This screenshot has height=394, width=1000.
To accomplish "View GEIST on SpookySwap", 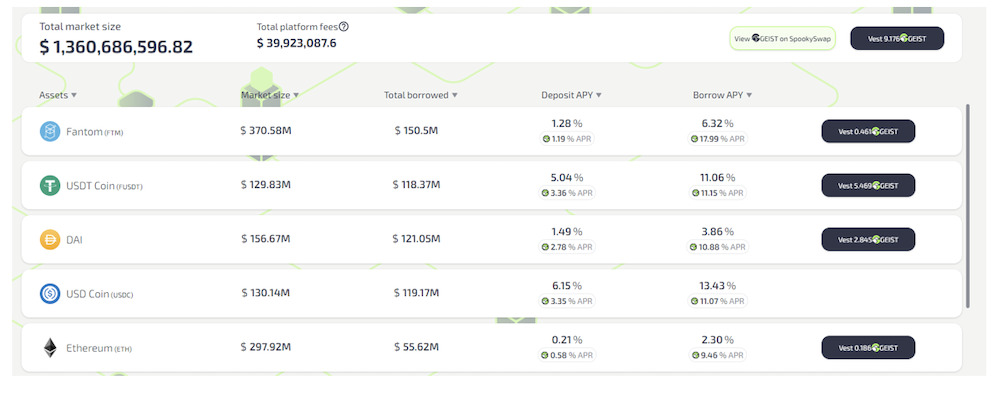I will 783,38.
